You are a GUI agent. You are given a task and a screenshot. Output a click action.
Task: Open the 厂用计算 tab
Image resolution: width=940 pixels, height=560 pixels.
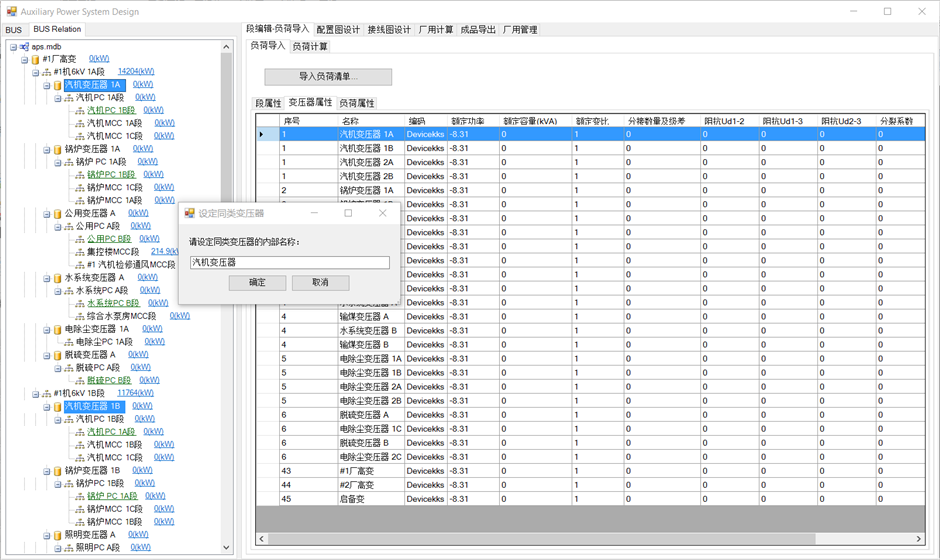click(436, 30)
